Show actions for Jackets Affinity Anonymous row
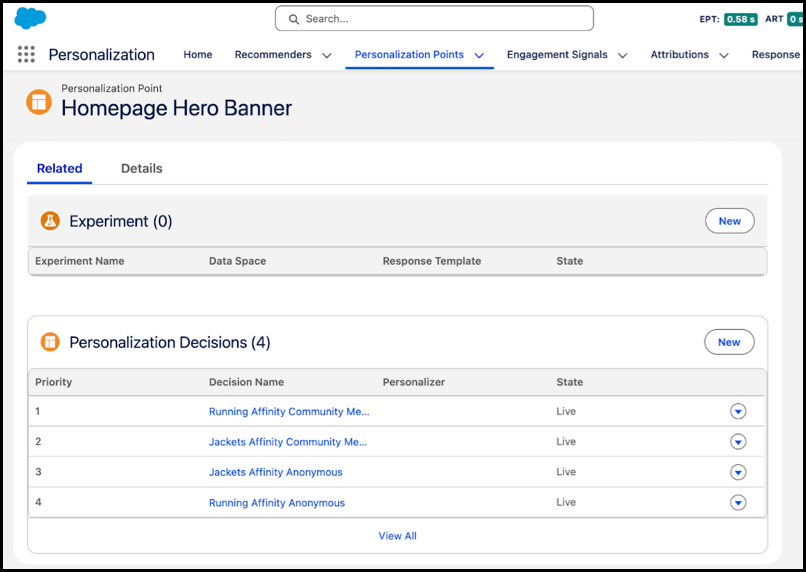The image size is (806, 572). pyautogui.click(x=738, y=472)
